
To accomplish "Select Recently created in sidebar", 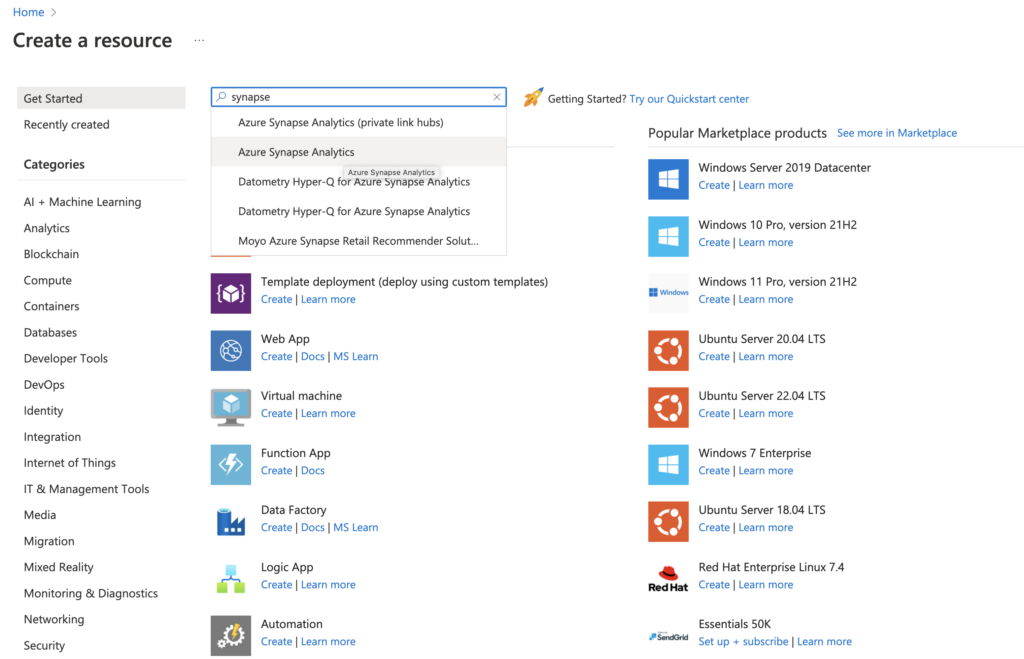I will [67, 125].
